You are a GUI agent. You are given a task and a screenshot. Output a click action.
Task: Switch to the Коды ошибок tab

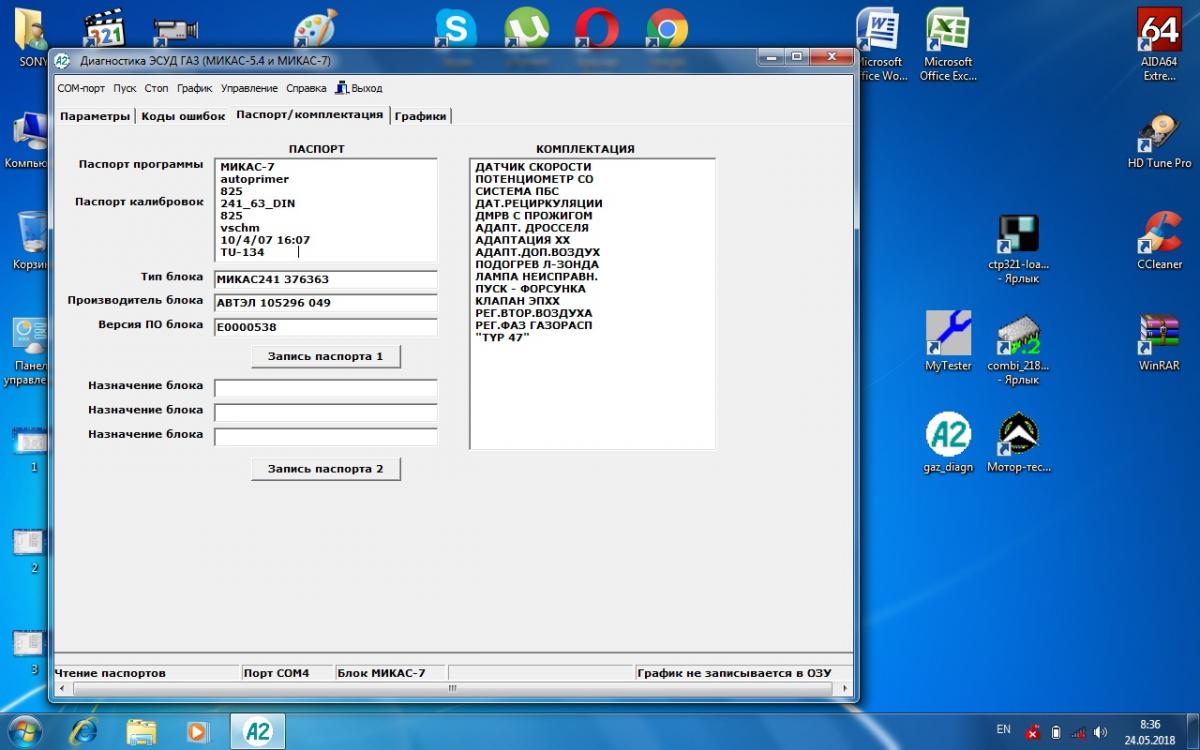click(183, 116)
